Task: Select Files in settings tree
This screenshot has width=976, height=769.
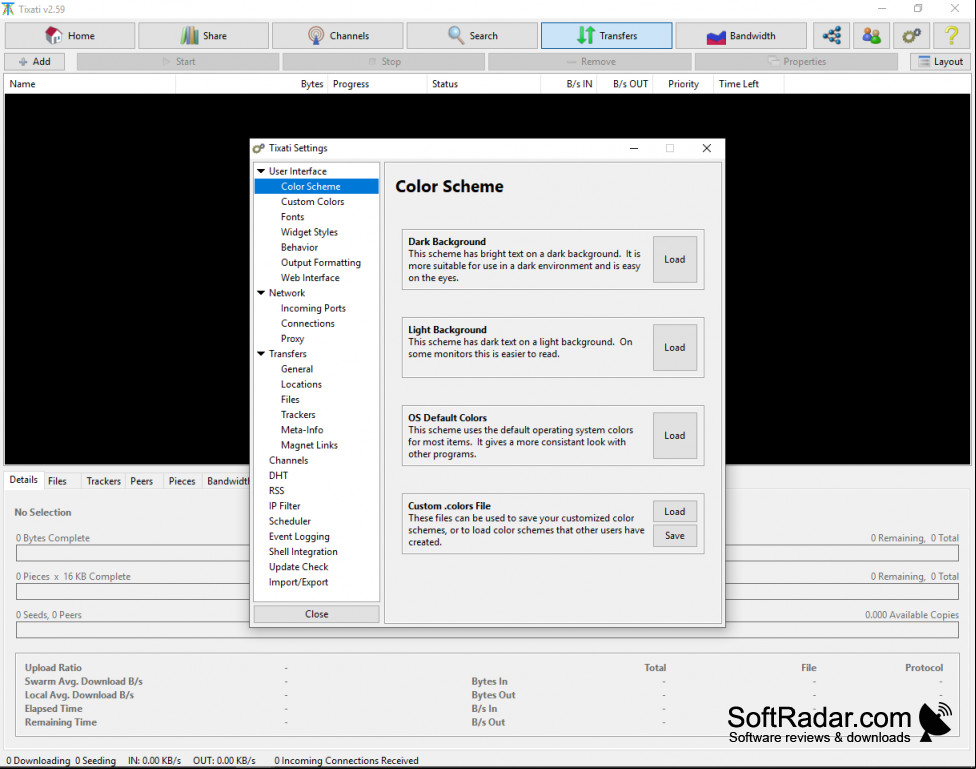Action: (x=290, y=400)
